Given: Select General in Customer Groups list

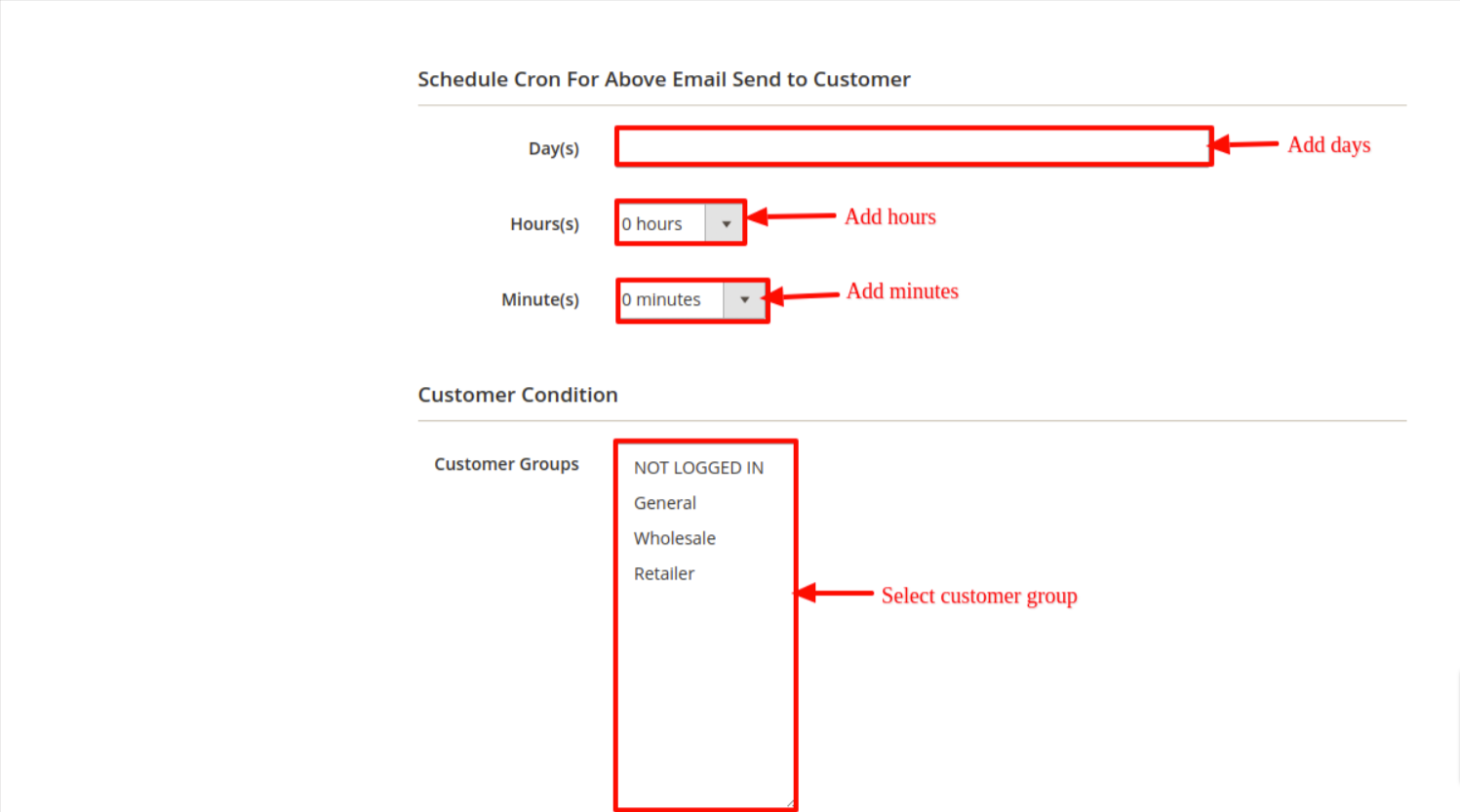Looking at the screenshot, I should tap(665, 503).
